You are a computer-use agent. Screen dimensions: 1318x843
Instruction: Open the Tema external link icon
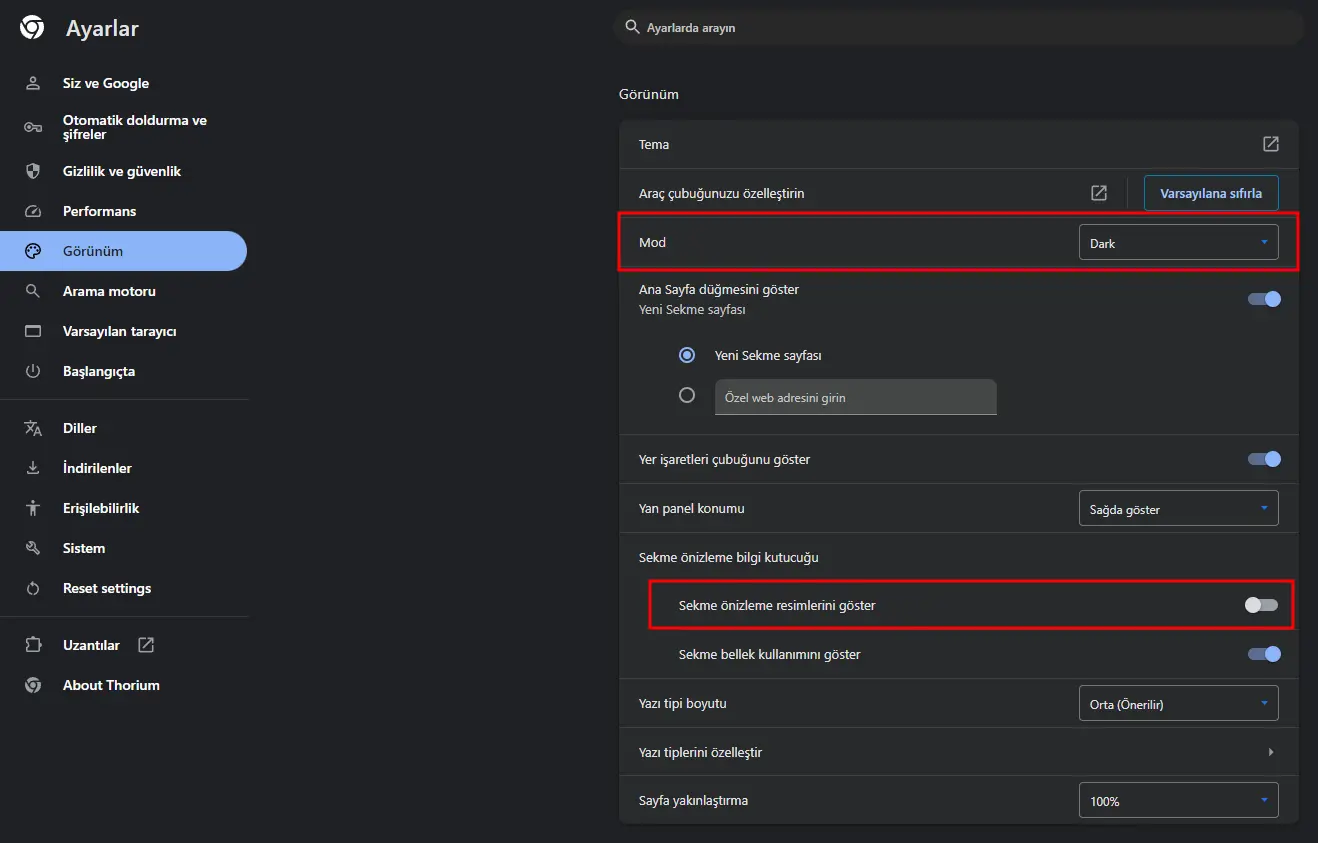1271,144
